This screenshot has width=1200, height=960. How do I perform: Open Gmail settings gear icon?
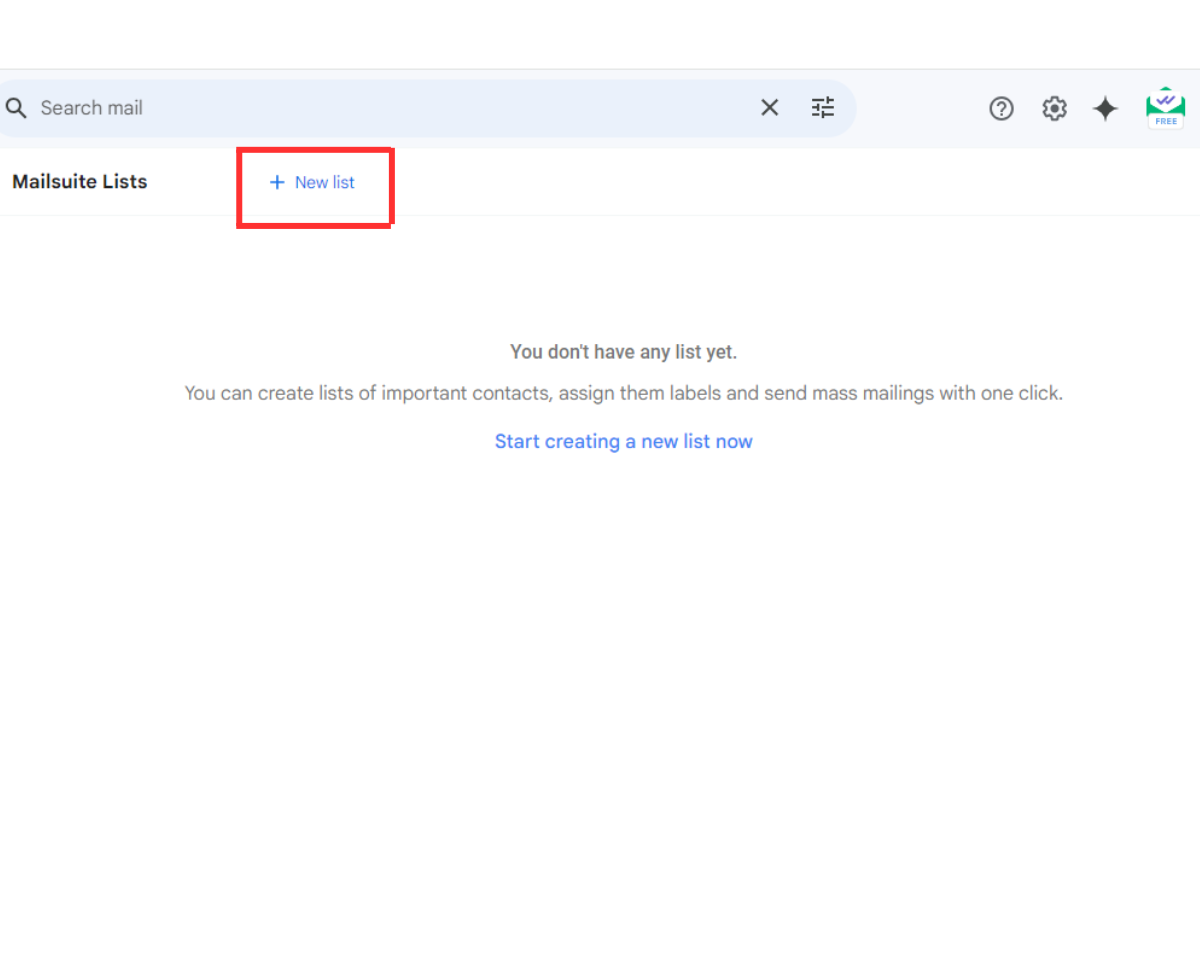pyautogui.click(x=1054, y=108)
